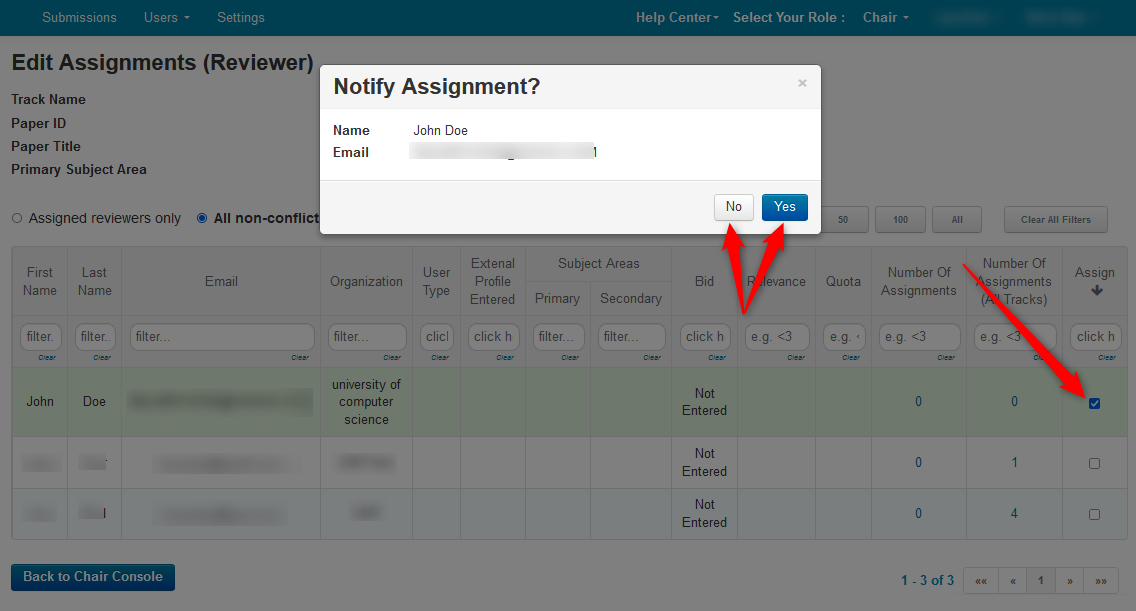
Task: Open the Assign column filter dropdown
Action: 1095,337
